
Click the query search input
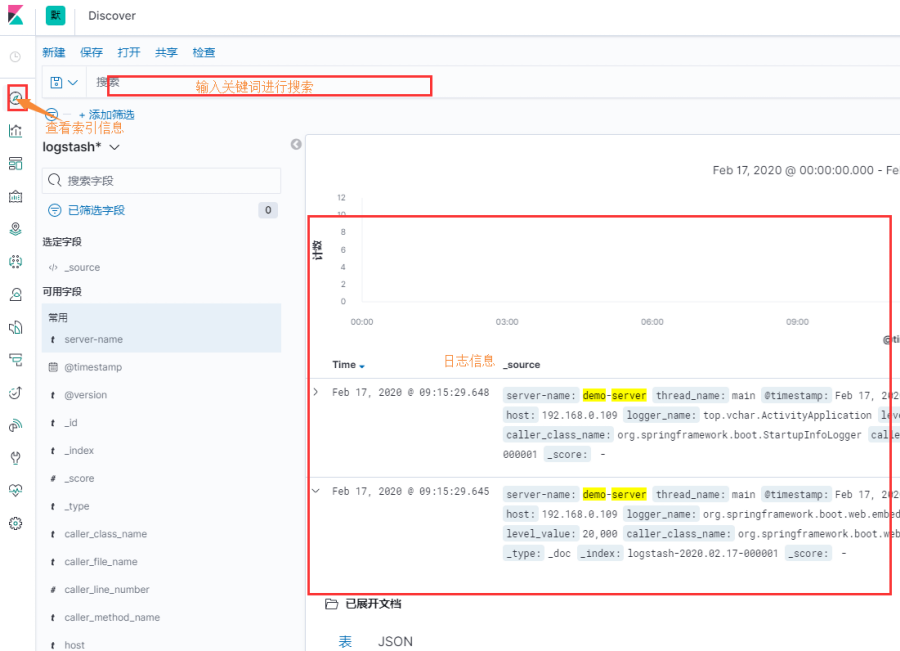point(494,83)
